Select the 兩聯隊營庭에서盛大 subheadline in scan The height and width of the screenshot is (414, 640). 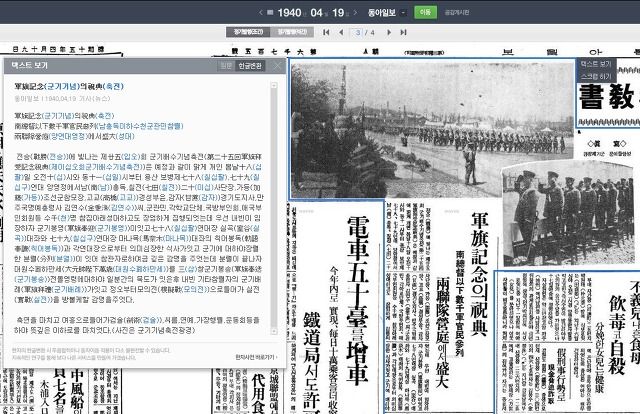tap(443, 332)
